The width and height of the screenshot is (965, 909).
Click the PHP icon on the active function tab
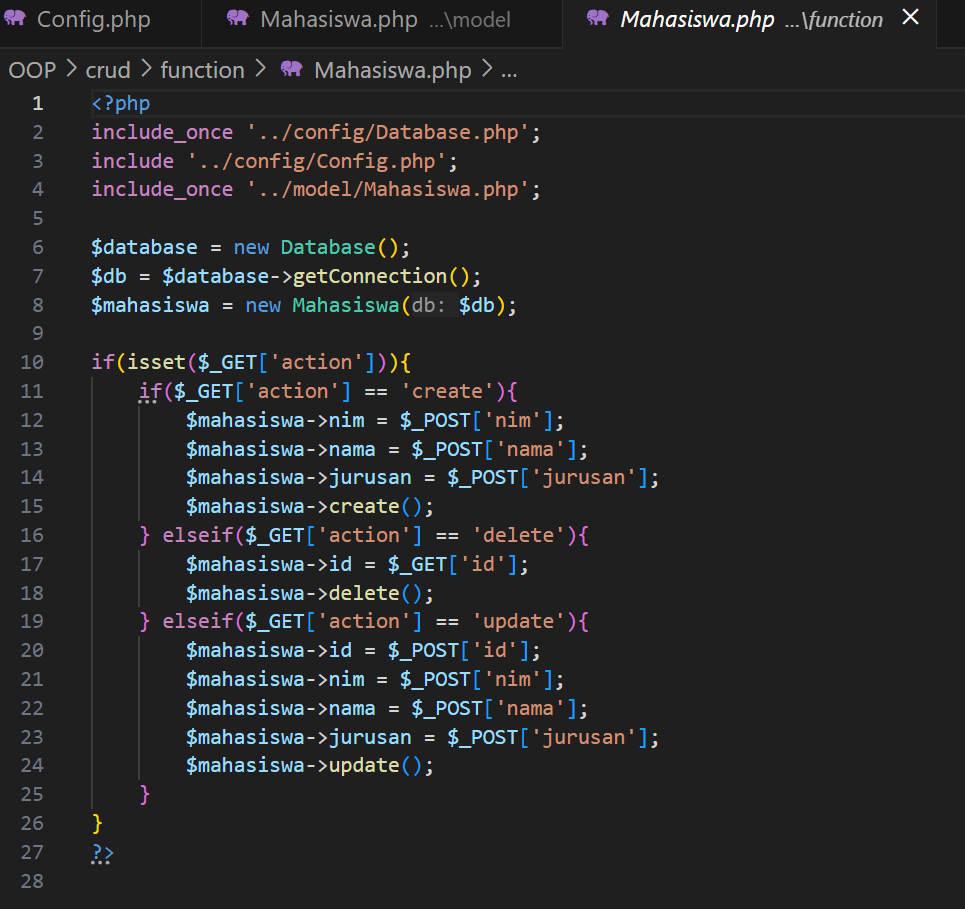[x=597, y=19]
